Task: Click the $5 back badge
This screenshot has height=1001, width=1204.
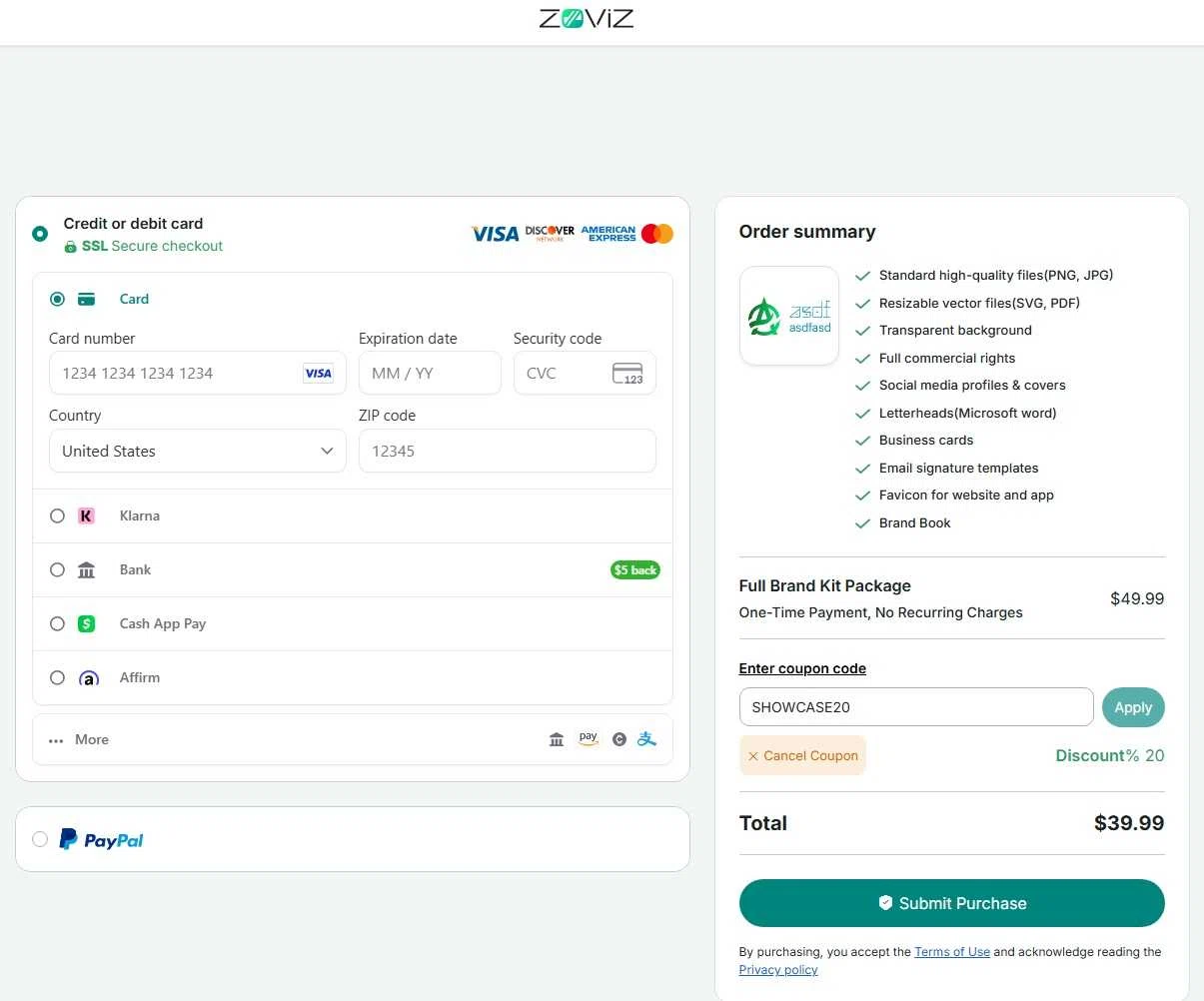Action: [635, 570]
